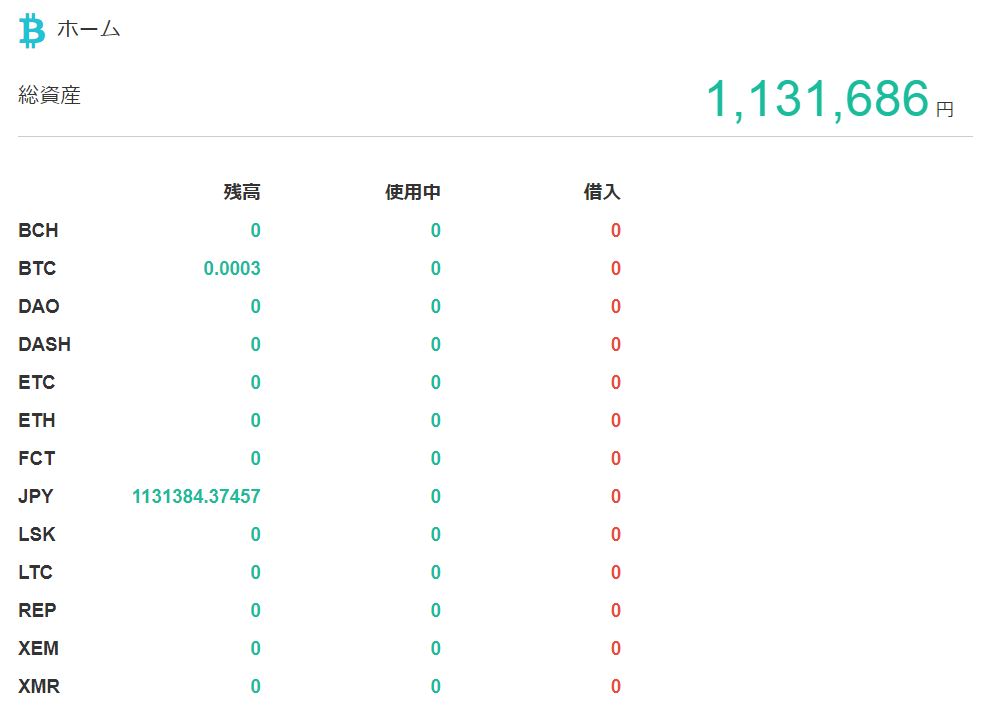Click the REP in-use value 0

(435, 610)
